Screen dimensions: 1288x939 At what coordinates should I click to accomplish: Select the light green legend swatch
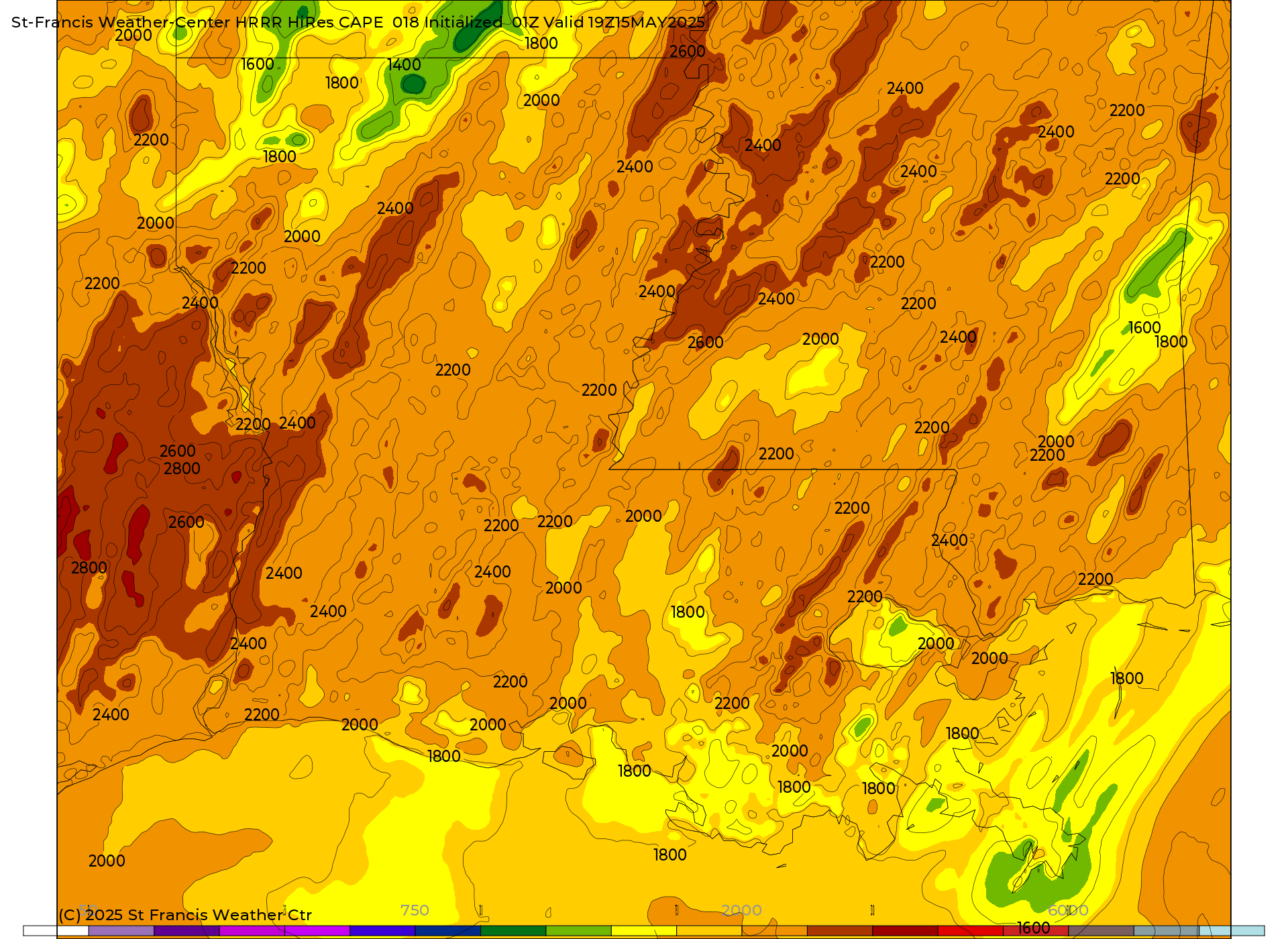coord(578,931)
